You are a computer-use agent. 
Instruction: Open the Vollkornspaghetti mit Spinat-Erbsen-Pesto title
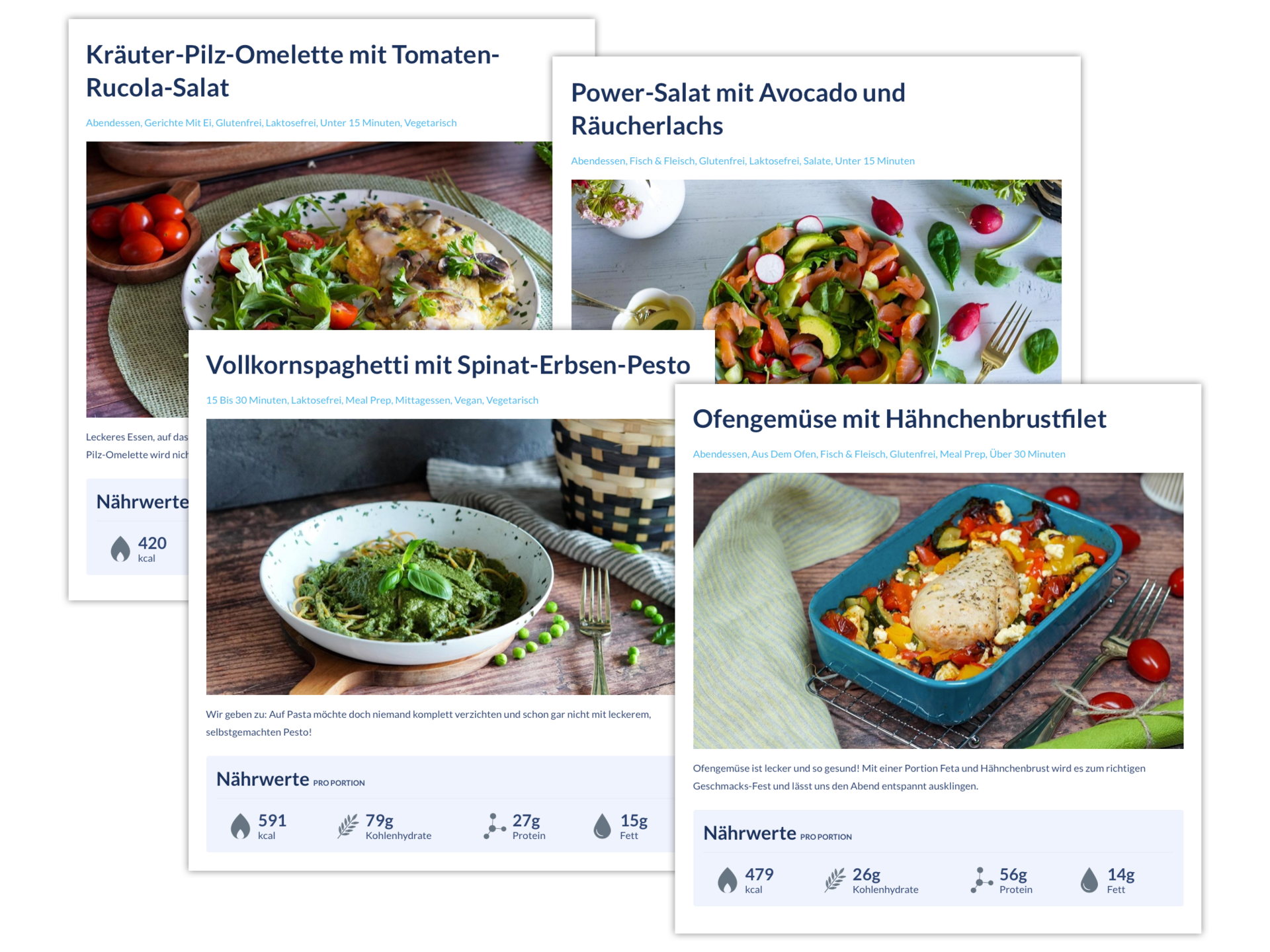pos(448,365)
